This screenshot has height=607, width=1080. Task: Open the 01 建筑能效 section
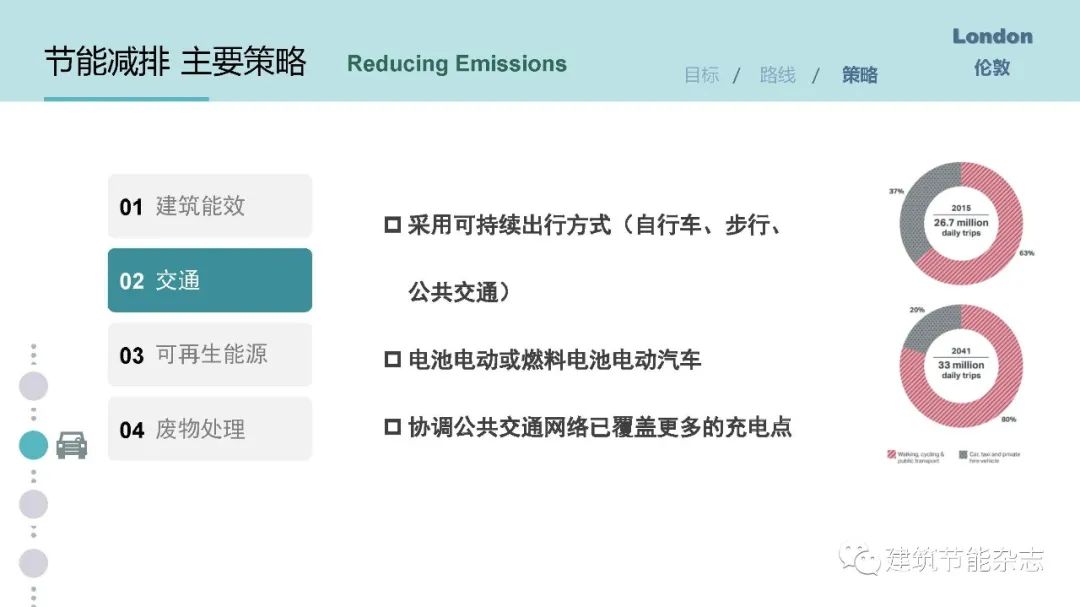click(210, 206)
